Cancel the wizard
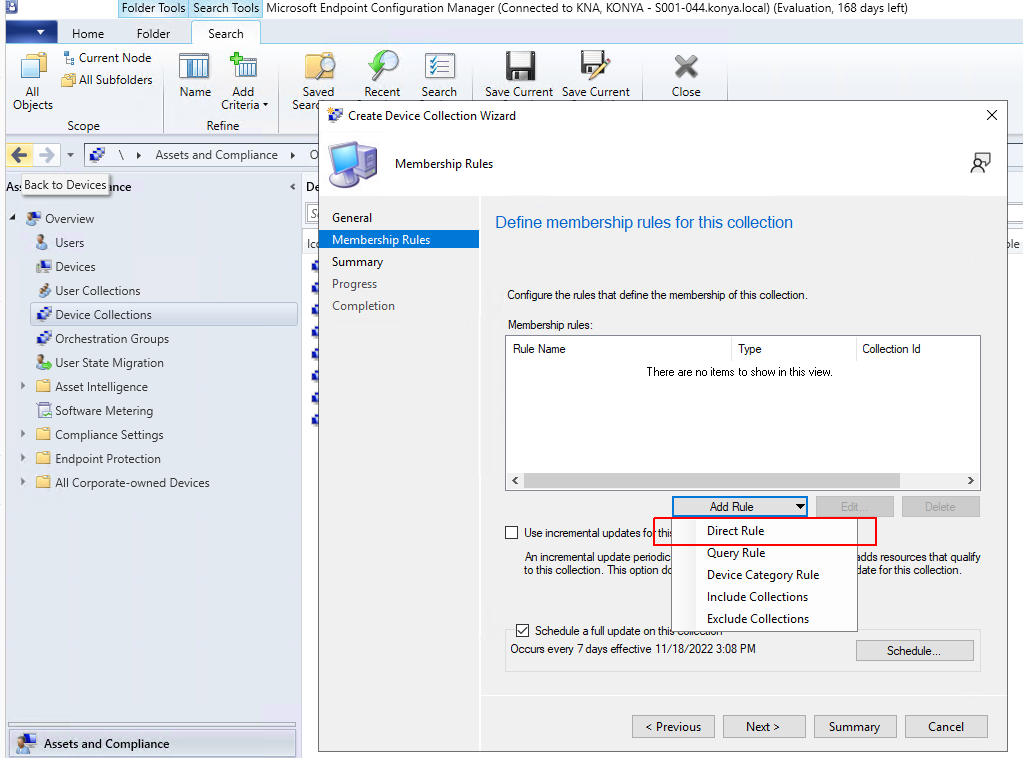Viewport: 1023px width, 758px height. tap(946, 727)
